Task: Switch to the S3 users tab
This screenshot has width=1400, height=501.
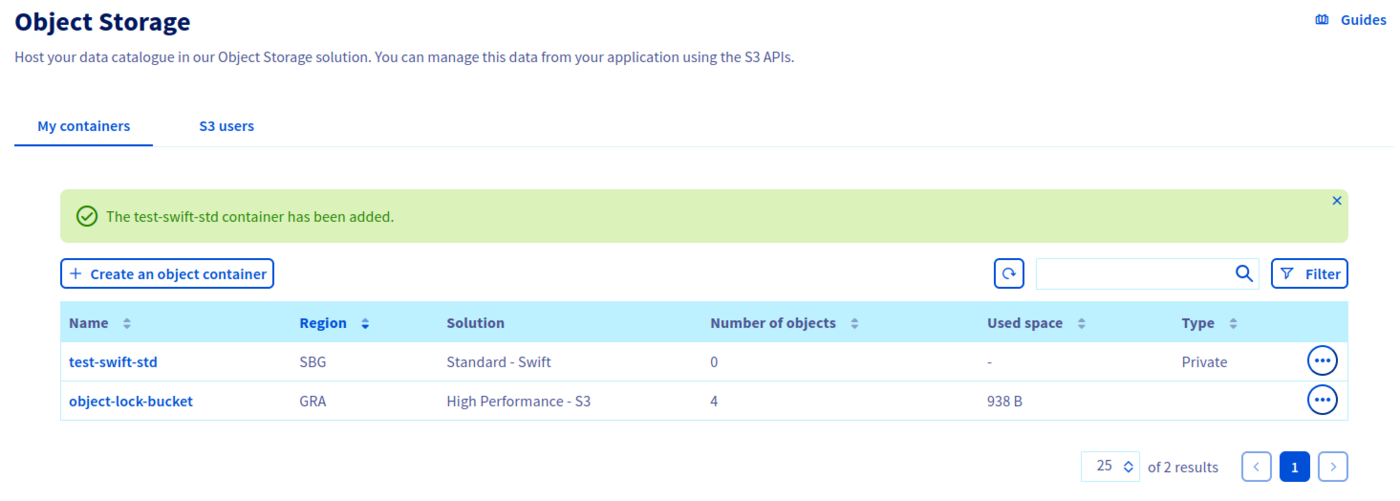Action: tap(226, 127)
